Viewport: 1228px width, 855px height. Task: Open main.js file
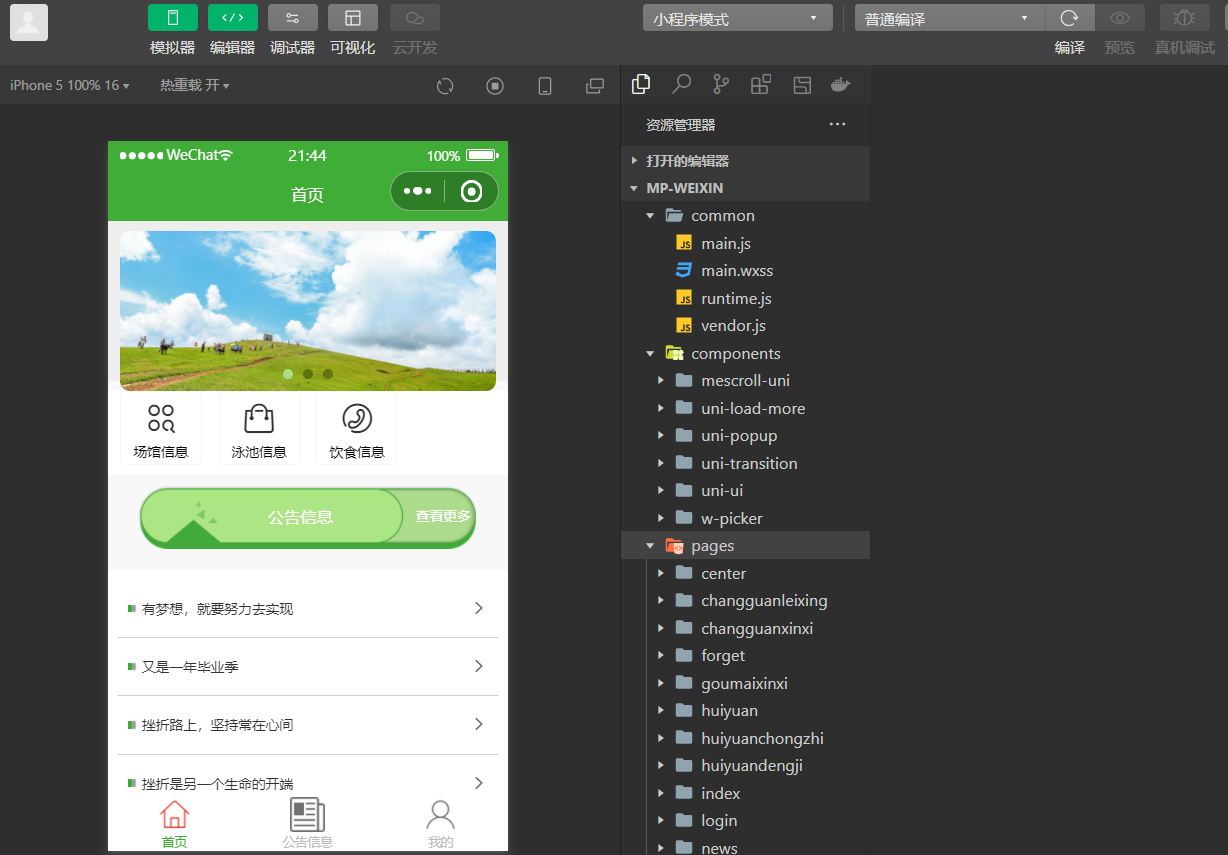[x=745, y=243]
